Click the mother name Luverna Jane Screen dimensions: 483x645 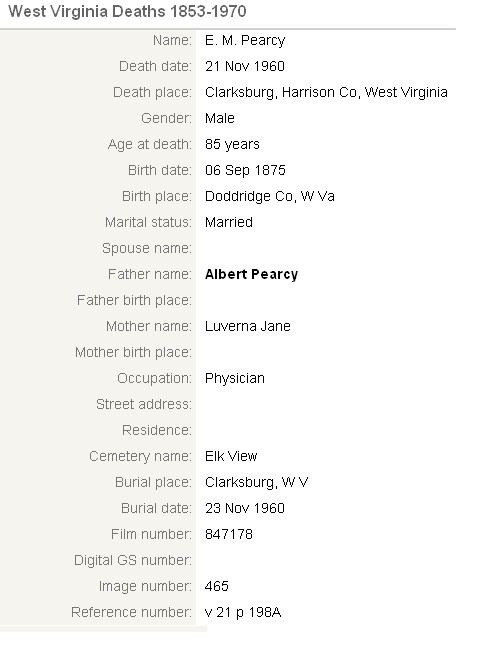(x=248, y=326)
